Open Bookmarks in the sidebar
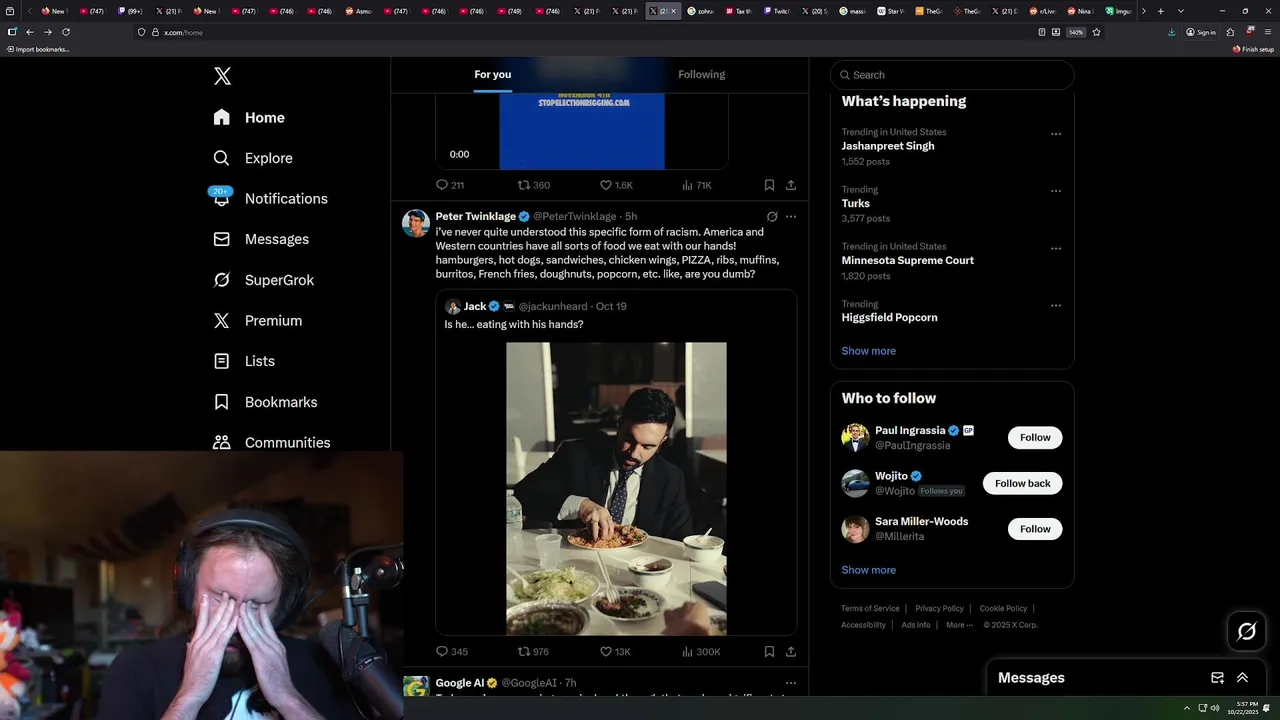The width and height of the screenshot is (1280, 720). click(x=265, y=402)
